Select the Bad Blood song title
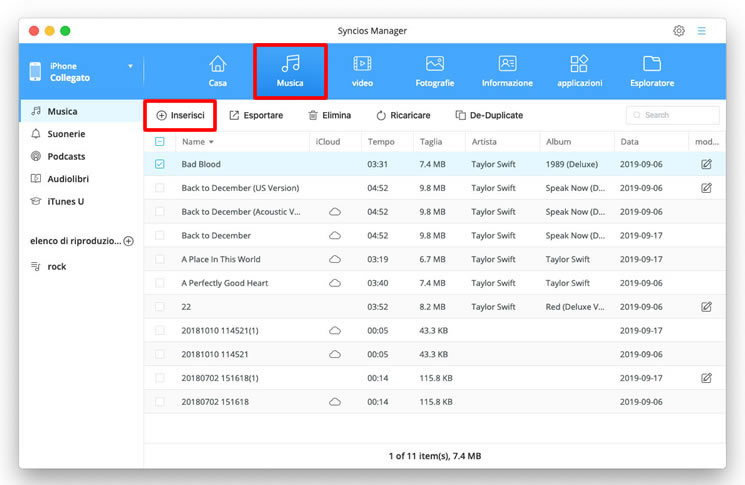745x485 pixels. click(201, 164)
